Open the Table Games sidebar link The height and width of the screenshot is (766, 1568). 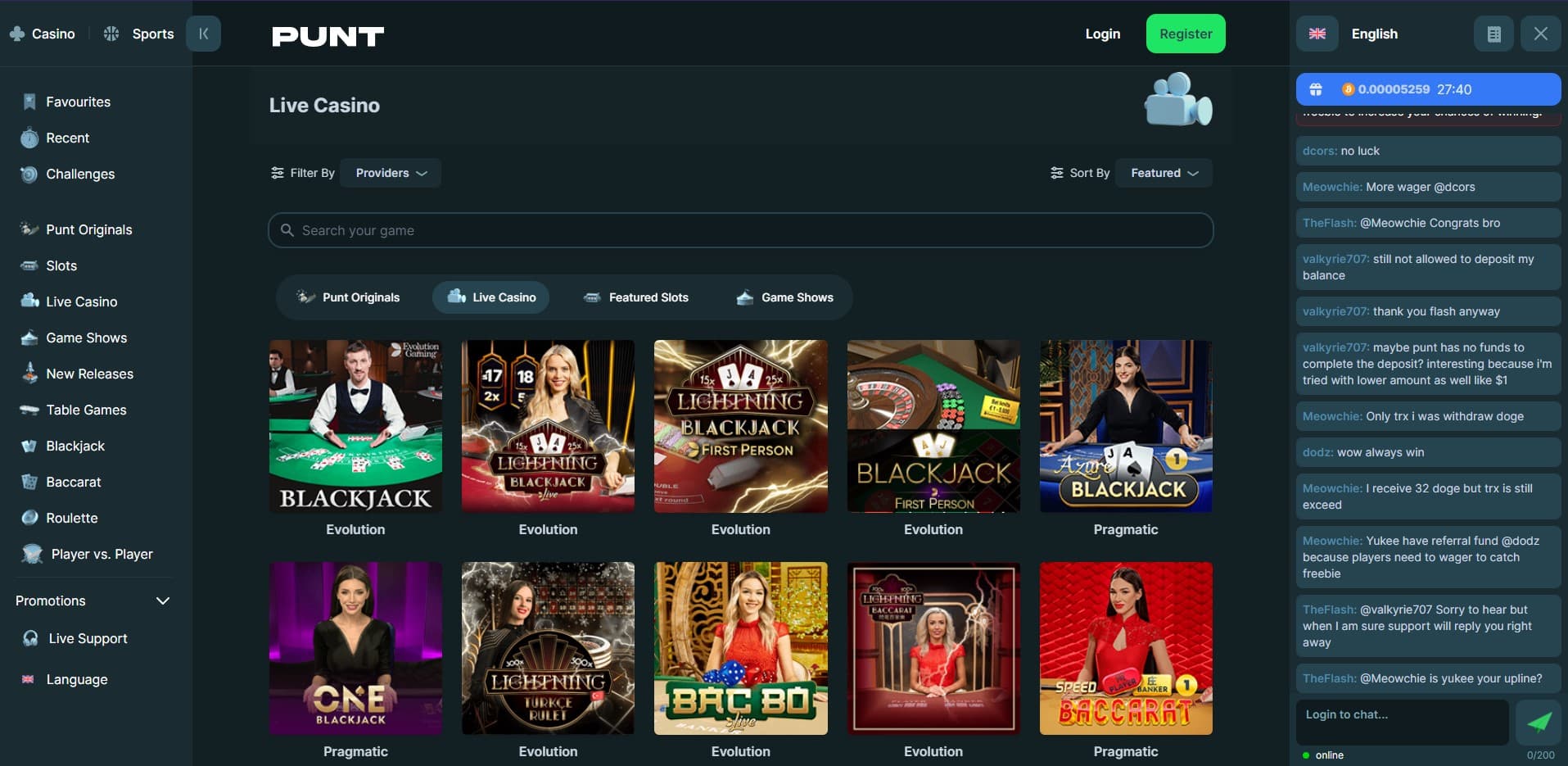pos(86,410)
